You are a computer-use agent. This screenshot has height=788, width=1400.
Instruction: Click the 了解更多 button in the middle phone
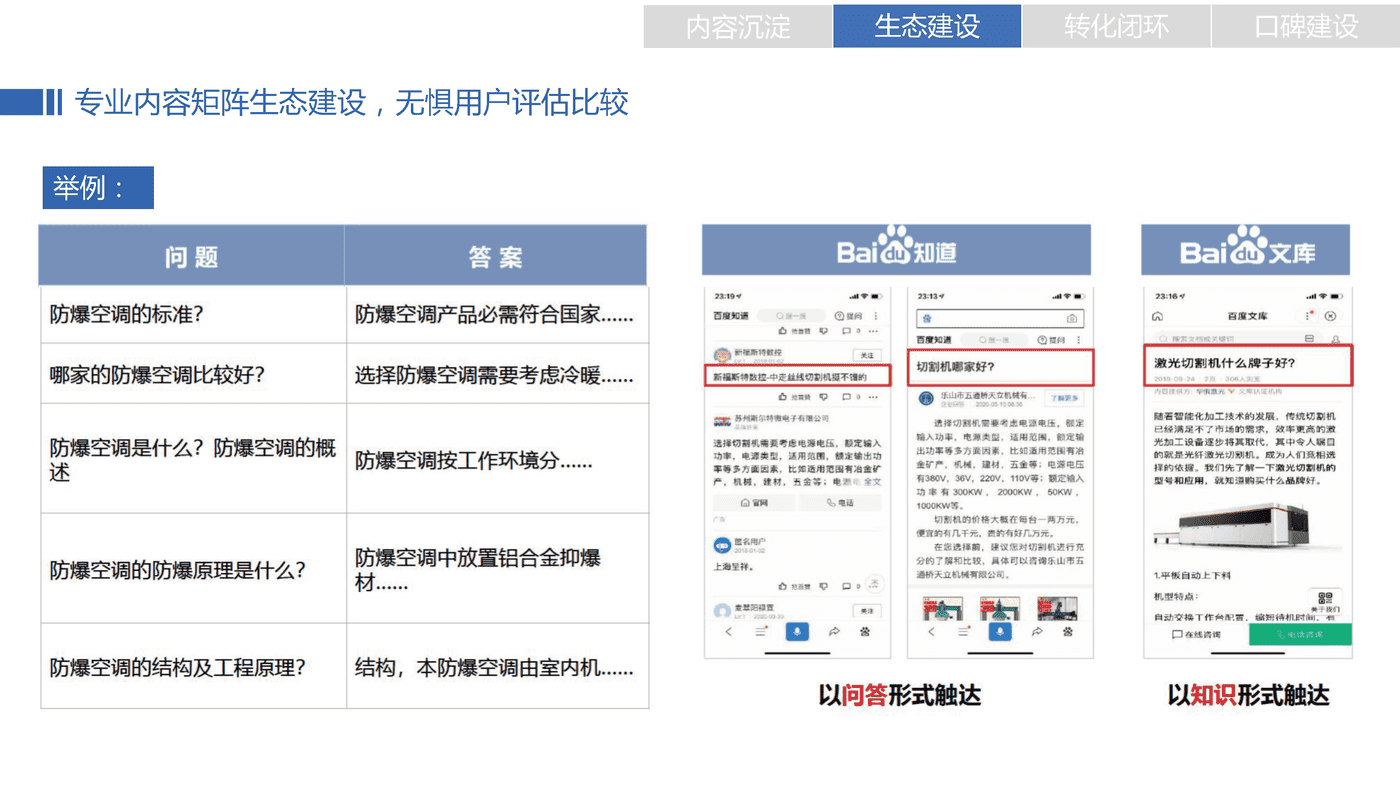[1064, 398]
